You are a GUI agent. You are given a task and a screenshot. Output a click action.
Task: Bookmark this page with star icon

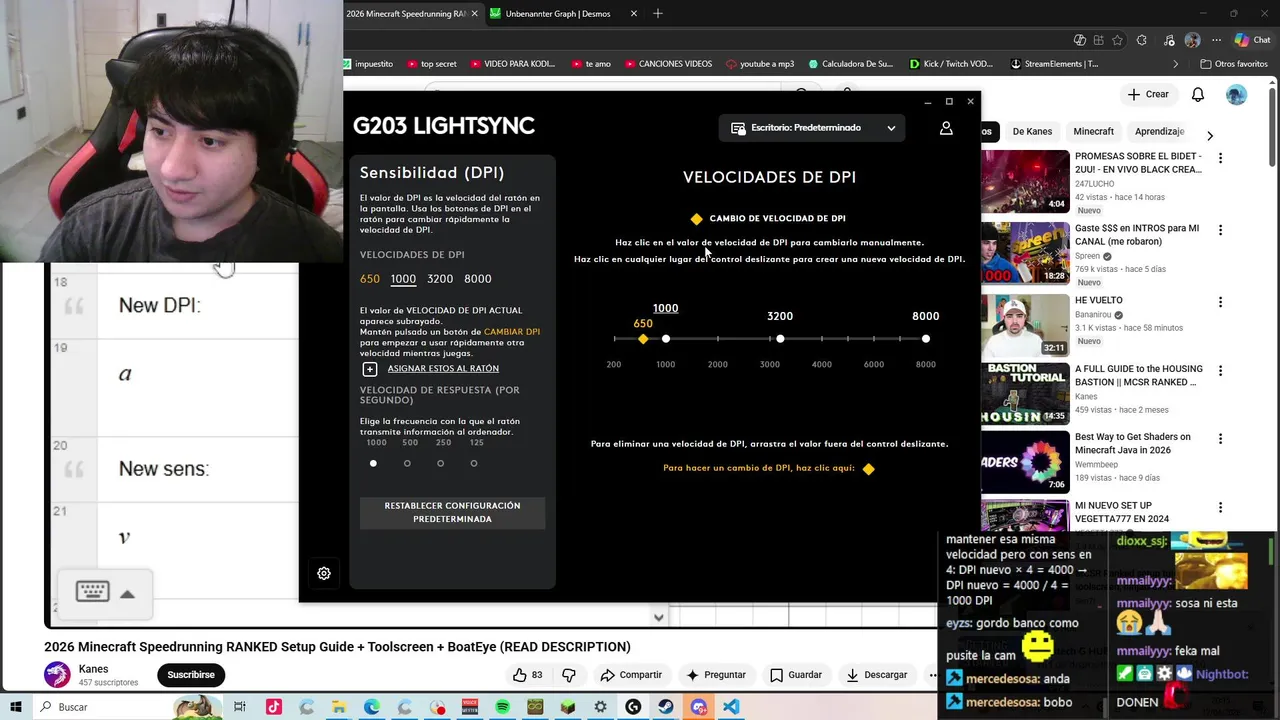[1117, 40]
